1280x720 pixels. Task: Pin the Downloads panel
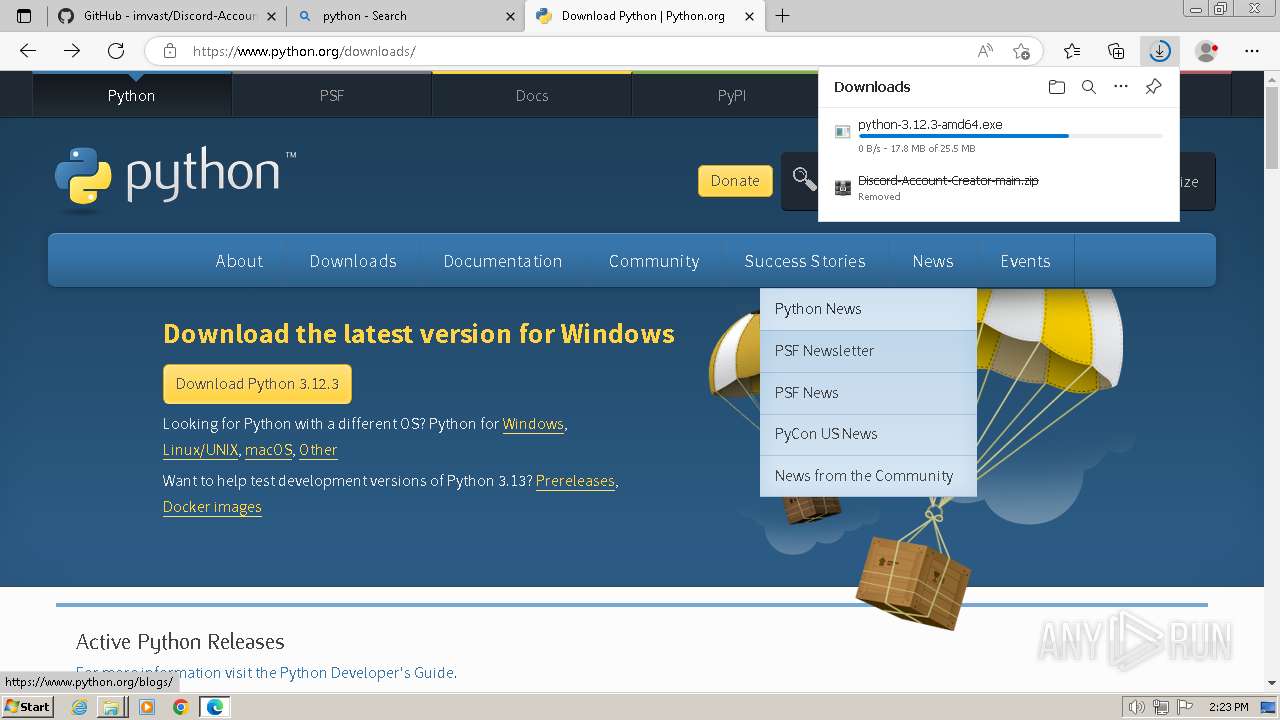(1153, 87)
